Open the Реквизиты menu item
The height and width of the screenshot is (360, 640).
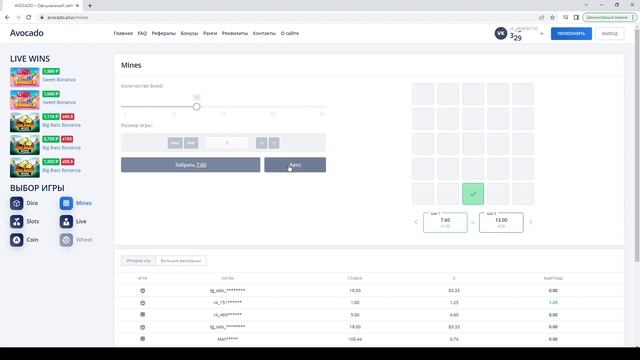click(235, 33)
